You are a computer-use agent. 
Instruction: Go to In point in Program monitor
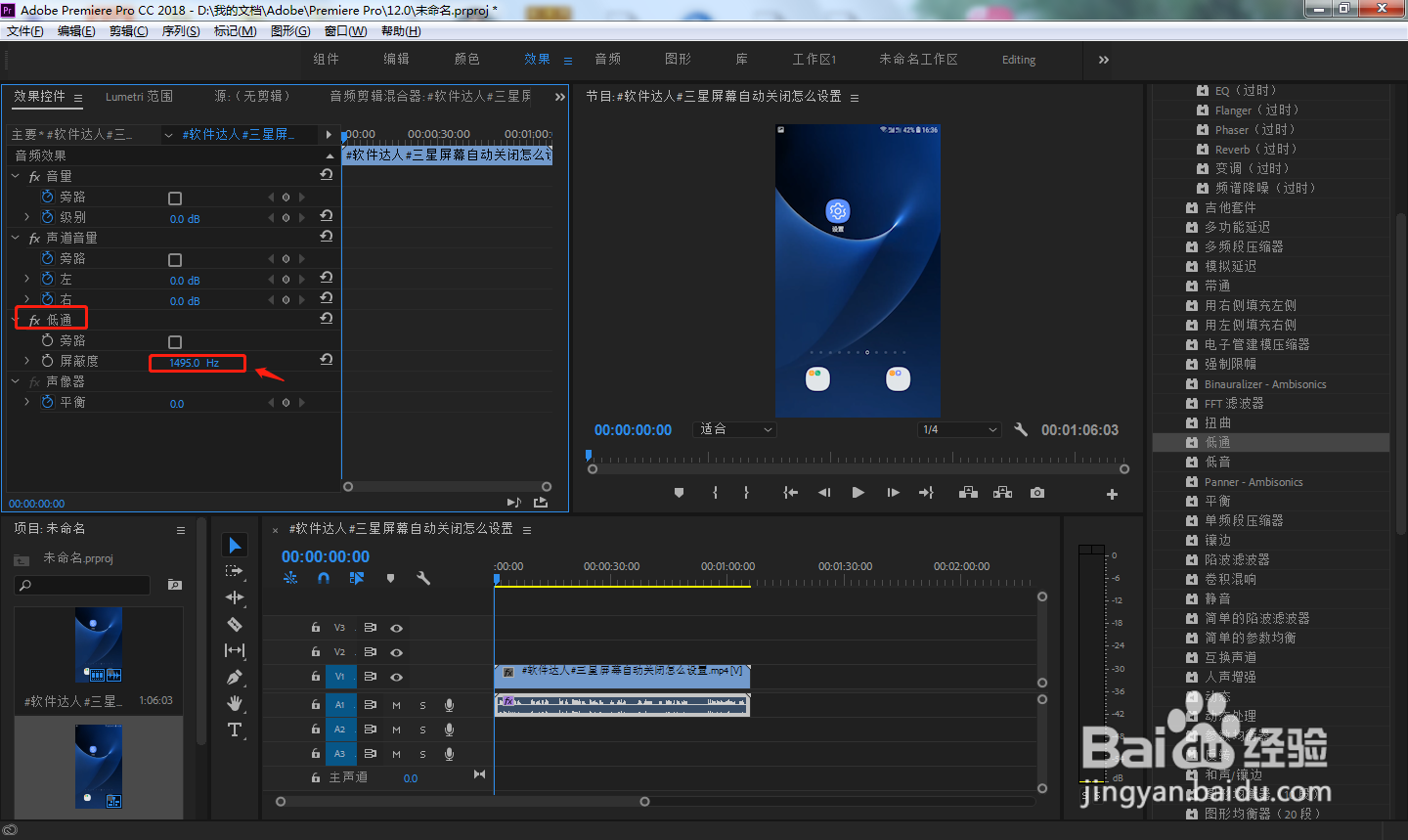(x=790, y=493)
